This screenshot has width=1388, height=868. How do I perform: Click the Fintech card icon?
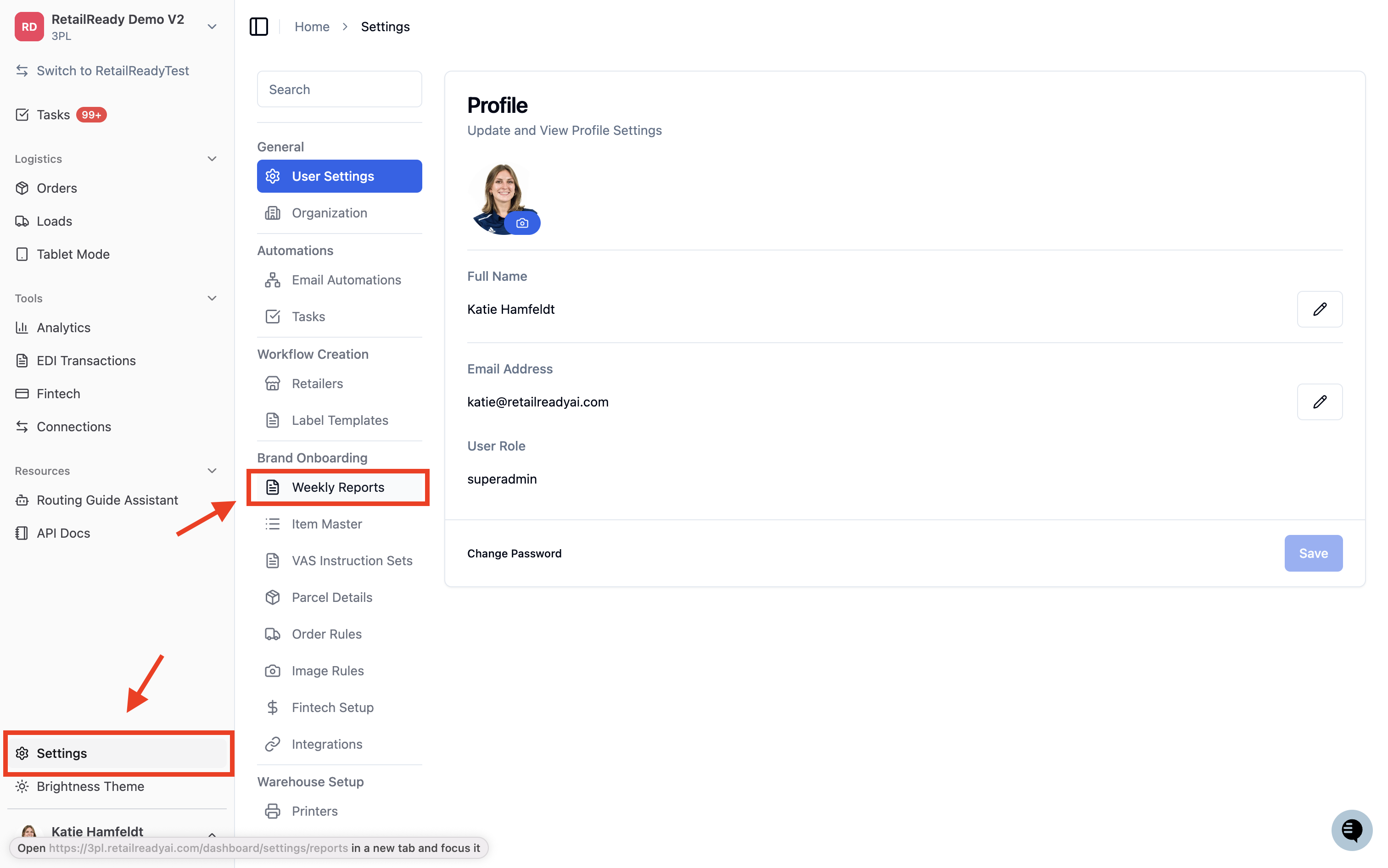(22, 394)
